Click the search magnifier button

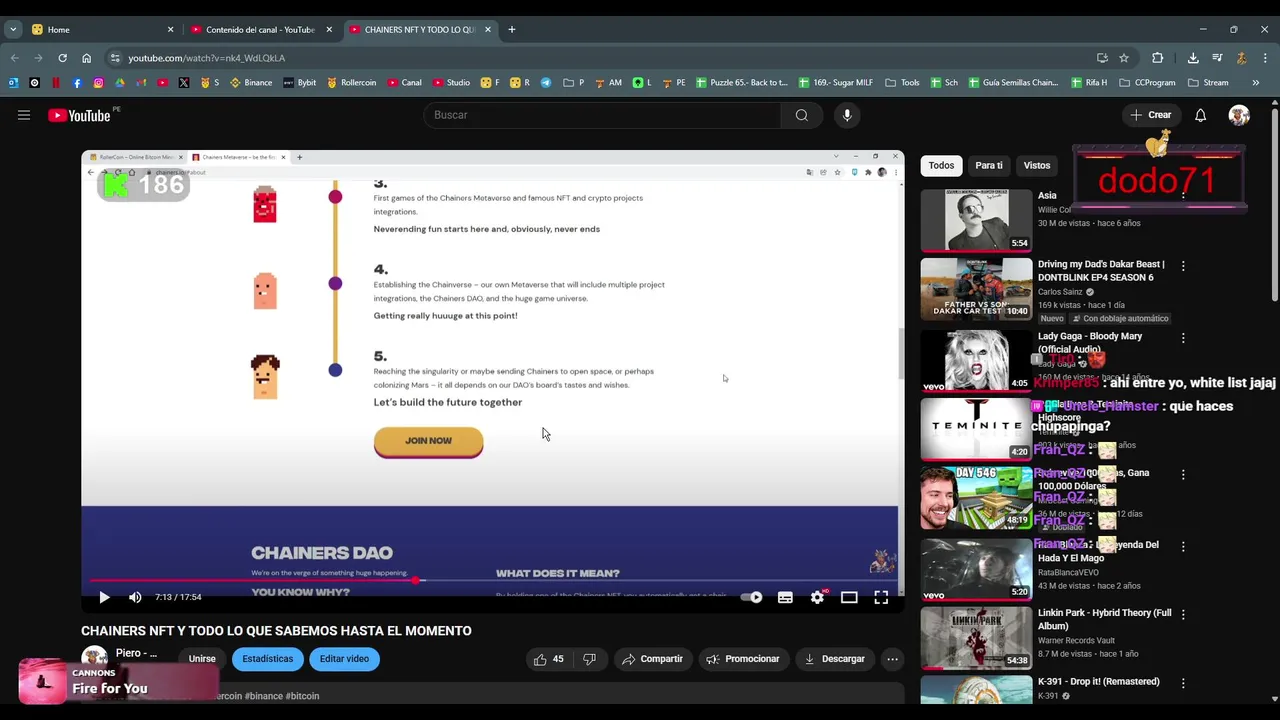coord(801,115)
